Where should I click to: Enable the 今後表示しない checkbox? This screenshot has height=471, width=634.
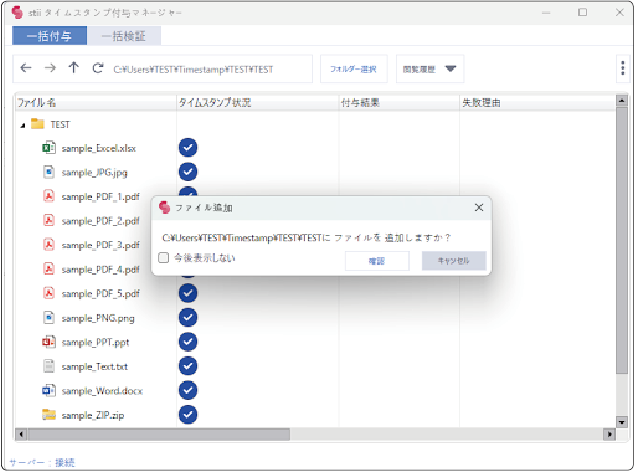(164, 258)
